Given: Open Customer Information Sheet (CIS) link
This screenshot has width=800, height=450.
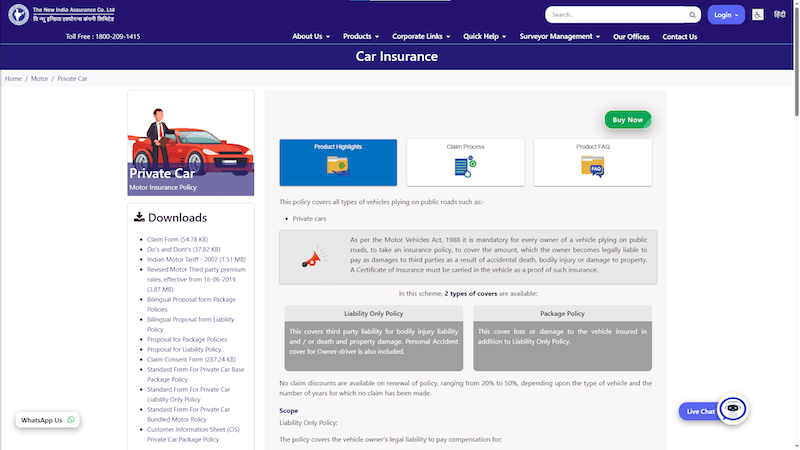Looking at the screenshot, I should click(x=193, y=434).
